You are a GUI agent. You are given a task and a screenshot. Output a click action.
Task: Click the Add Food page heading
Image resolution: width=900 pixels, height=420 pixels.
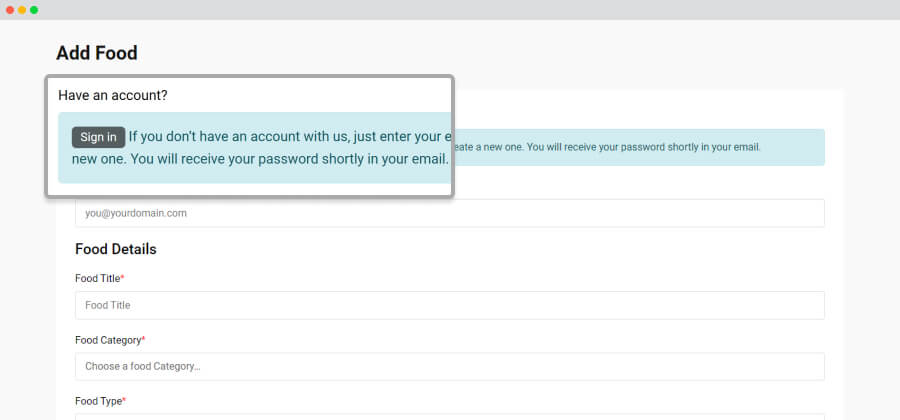[96, 53]
